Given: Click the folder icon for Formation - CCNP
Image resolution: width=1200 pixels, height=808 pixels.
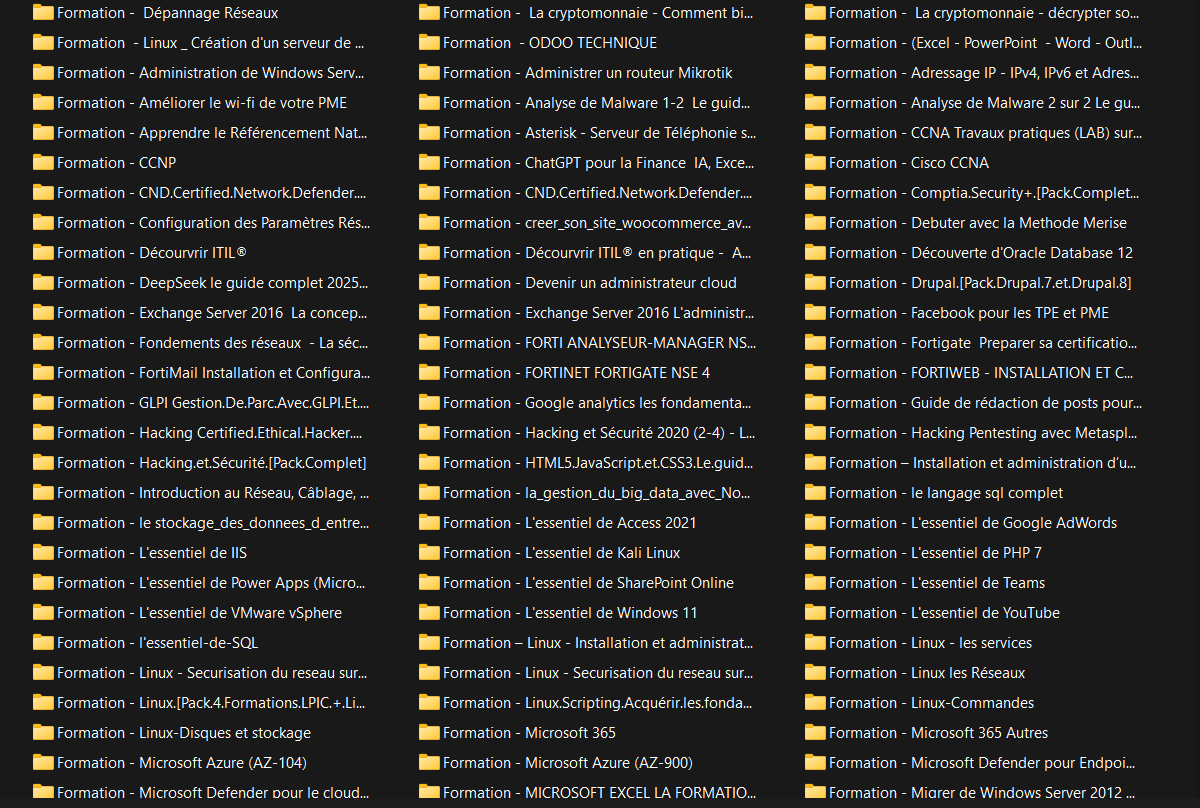Looking at the screenshot, I should [43, 163].
